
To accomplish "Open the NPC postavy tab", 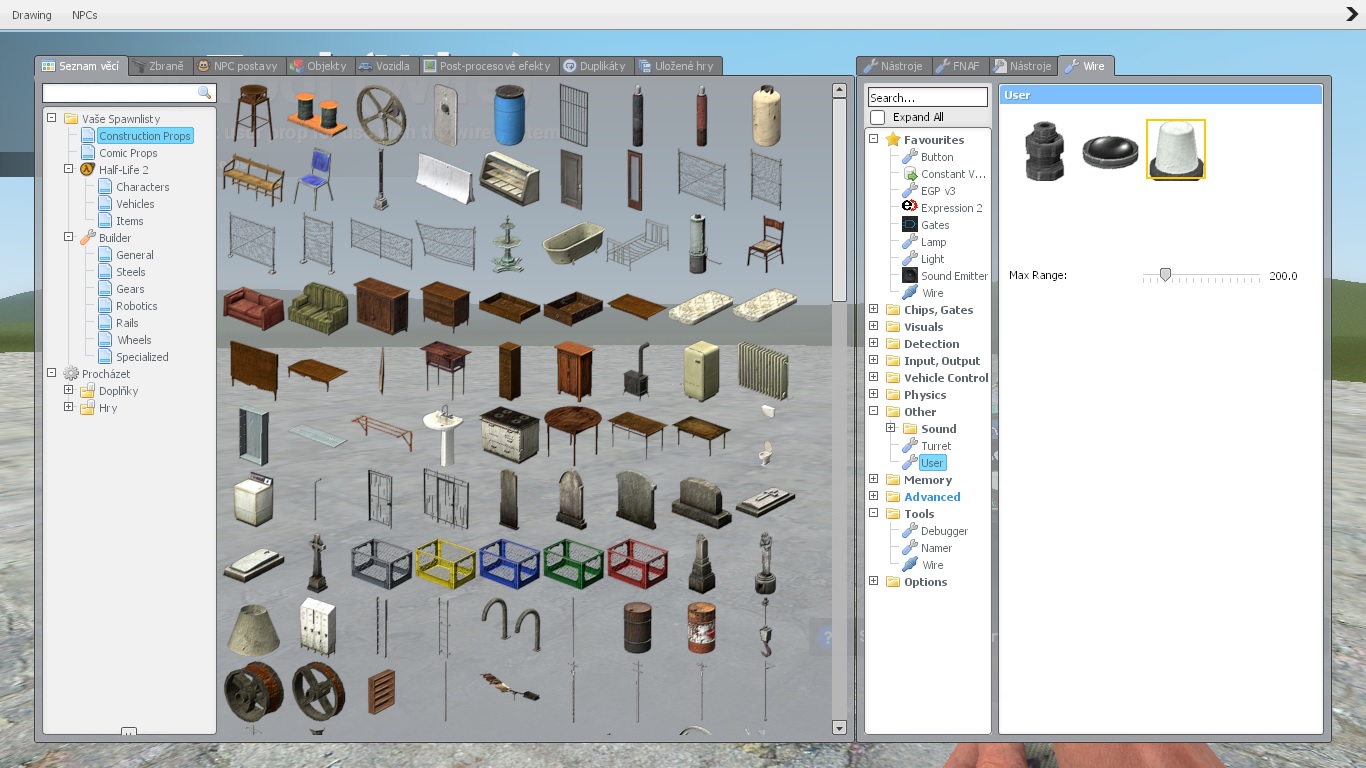I will pos(237,66).
